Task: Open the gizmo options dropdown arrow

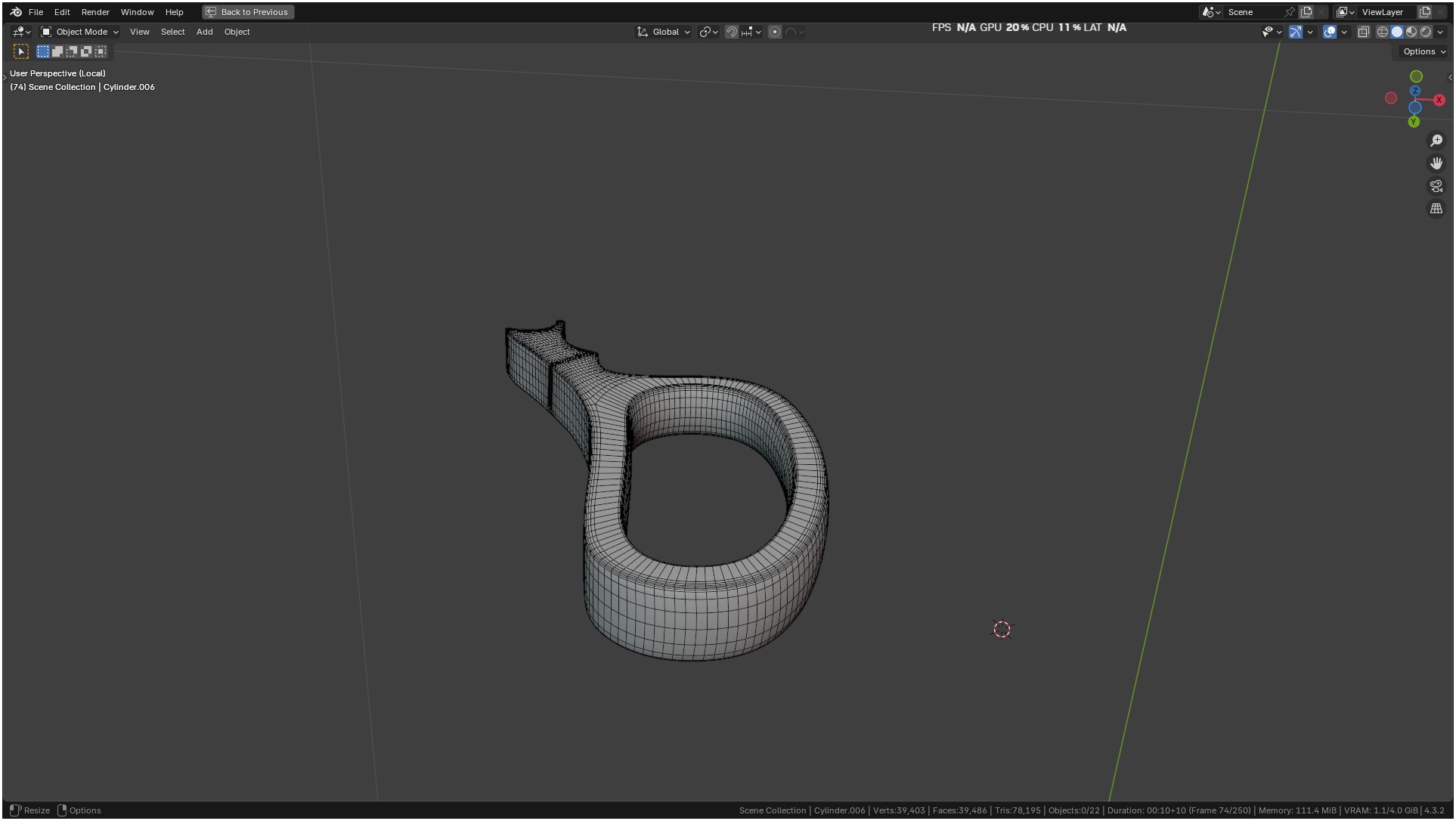Action: pos(1310,32)
